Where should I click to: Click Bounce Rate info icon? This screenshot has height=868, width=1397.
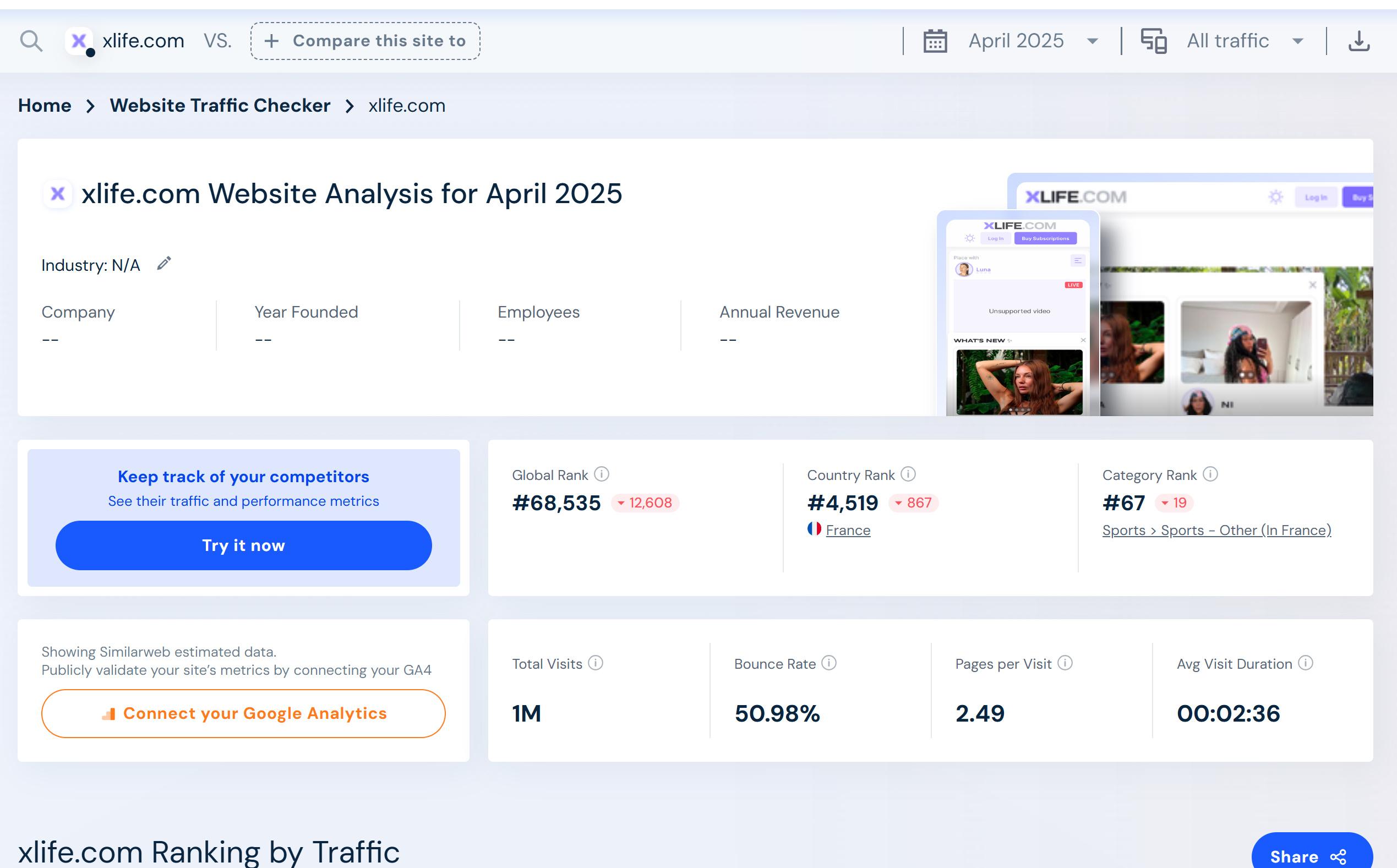point(829,663)
